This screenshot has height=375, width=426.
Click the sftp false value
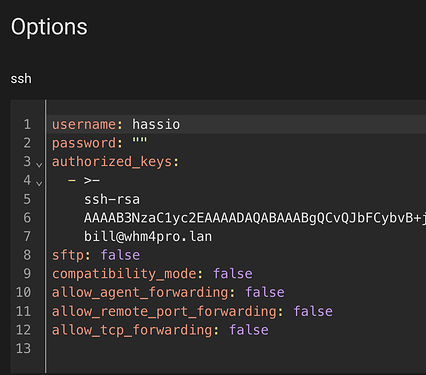tap(120, 255)
